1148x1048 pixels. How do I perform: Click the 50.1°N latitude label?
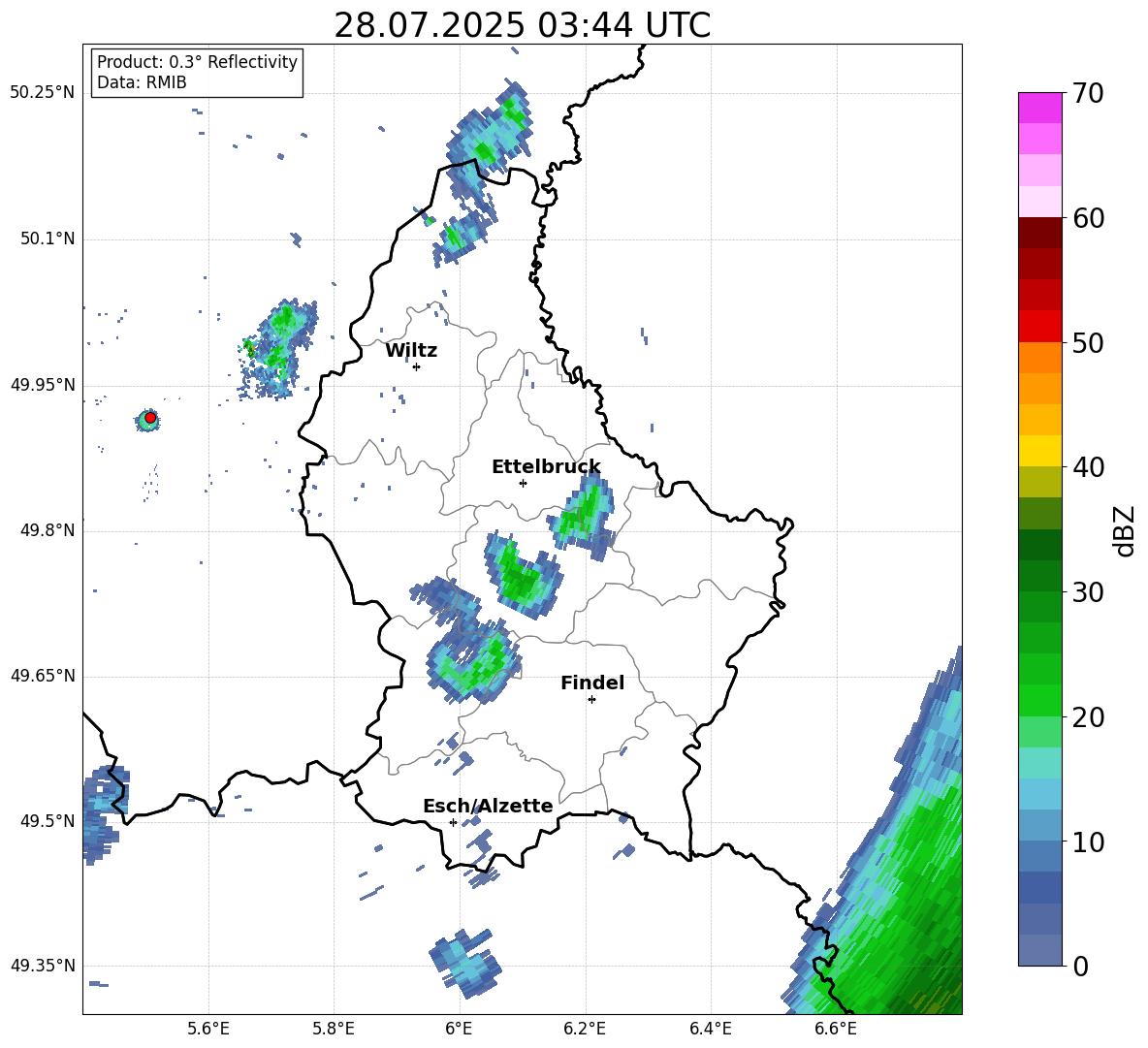(x=47, y=239)
